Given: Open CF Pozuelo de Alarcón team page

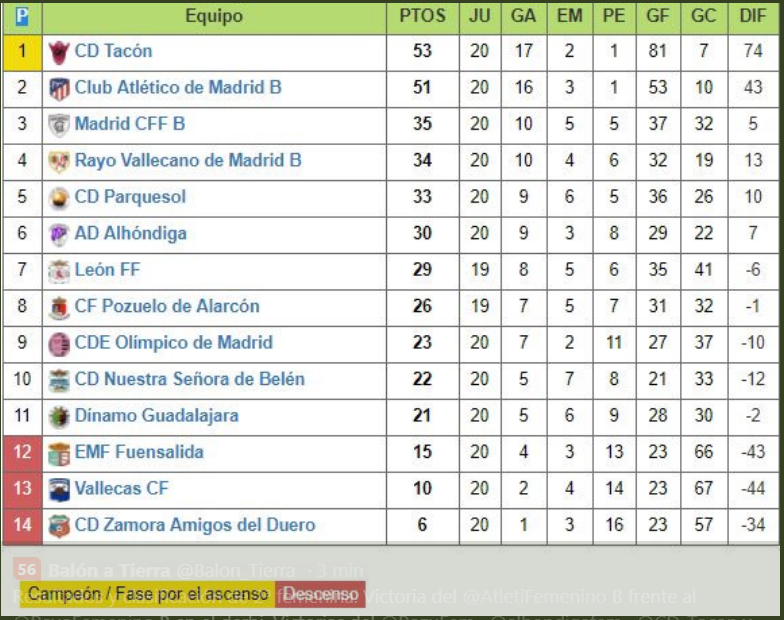Looking at the screenshot, I should pos(167,307).
